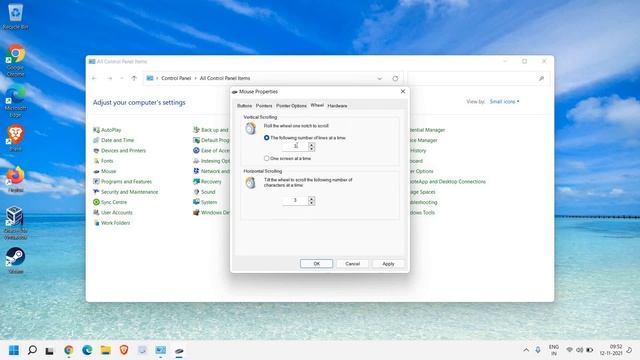
Task: Open the Recycle Bin desktop icon
Action: [x=15, y=16]
